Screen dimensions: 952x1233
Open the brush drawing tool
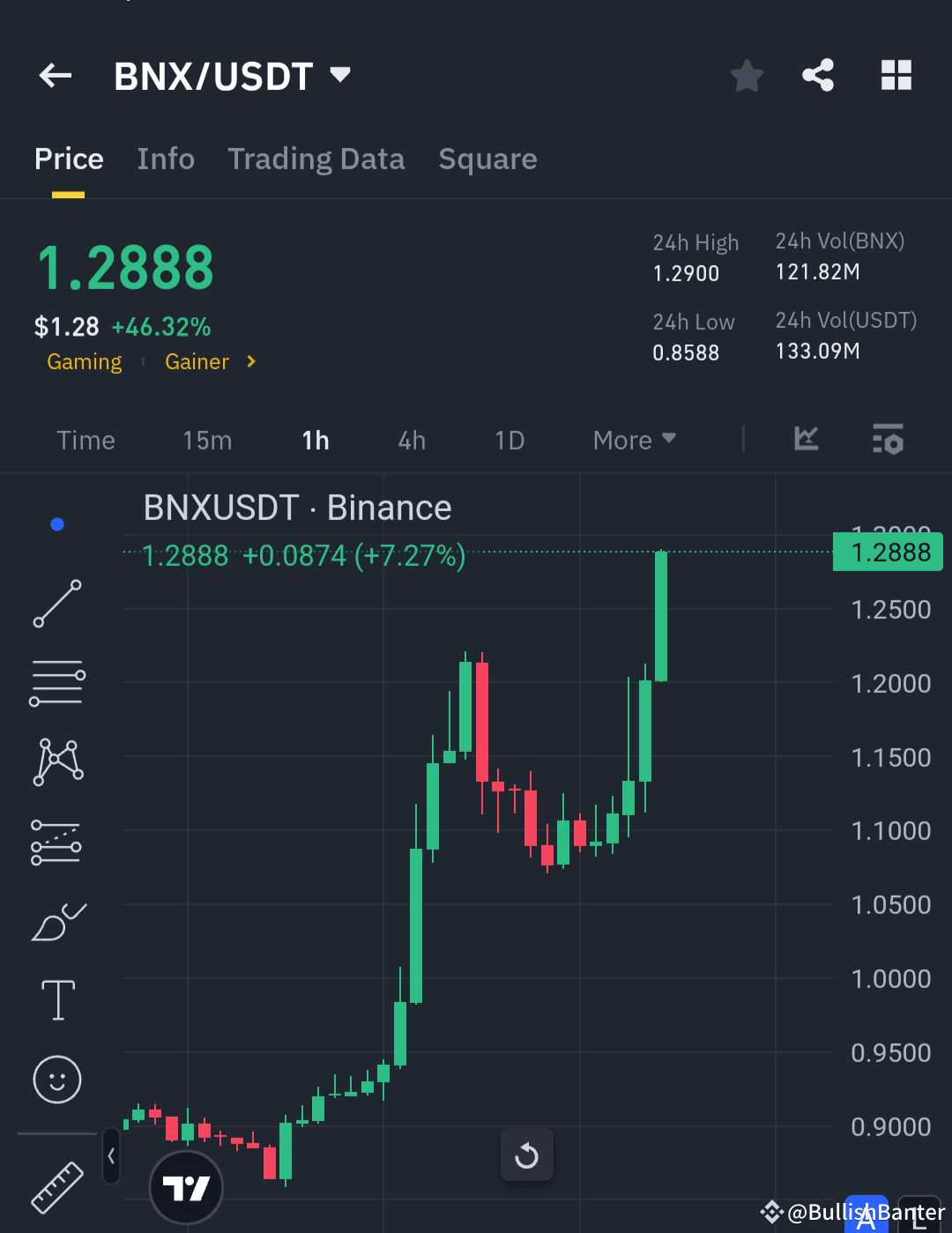click(x=56, y=922)
